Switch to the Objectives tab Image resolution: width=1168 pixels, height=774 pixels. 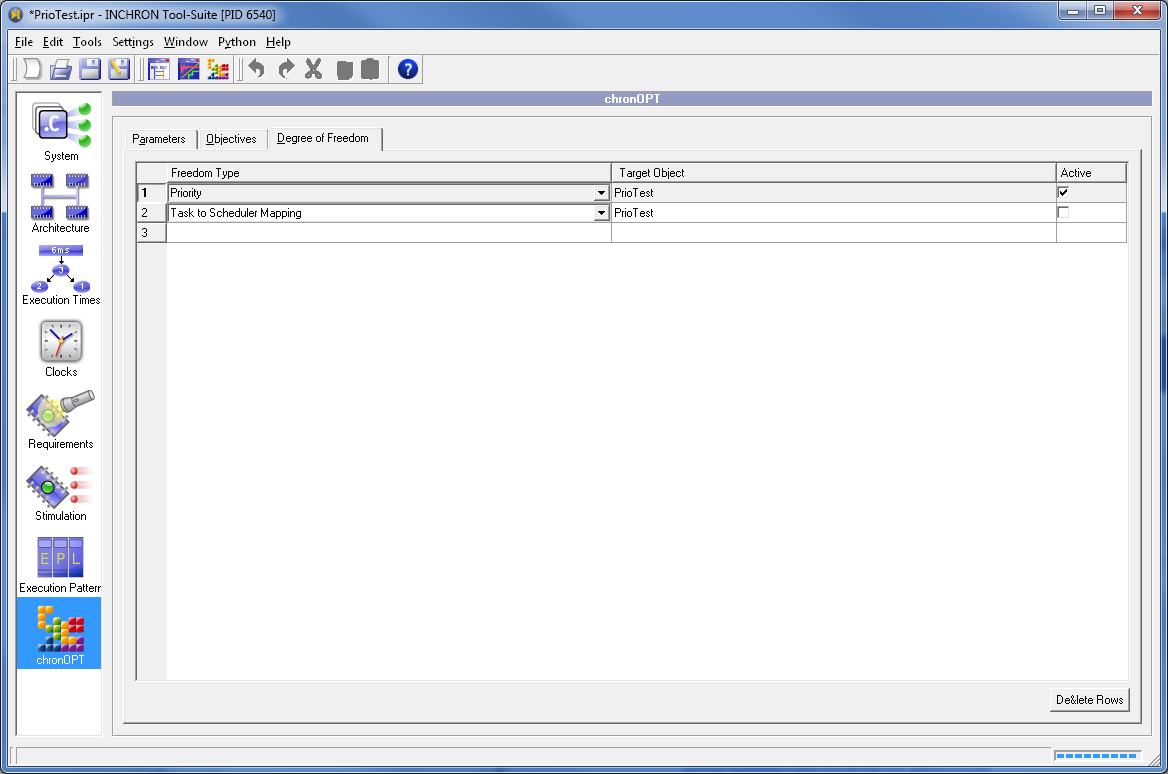click(231, 139)
